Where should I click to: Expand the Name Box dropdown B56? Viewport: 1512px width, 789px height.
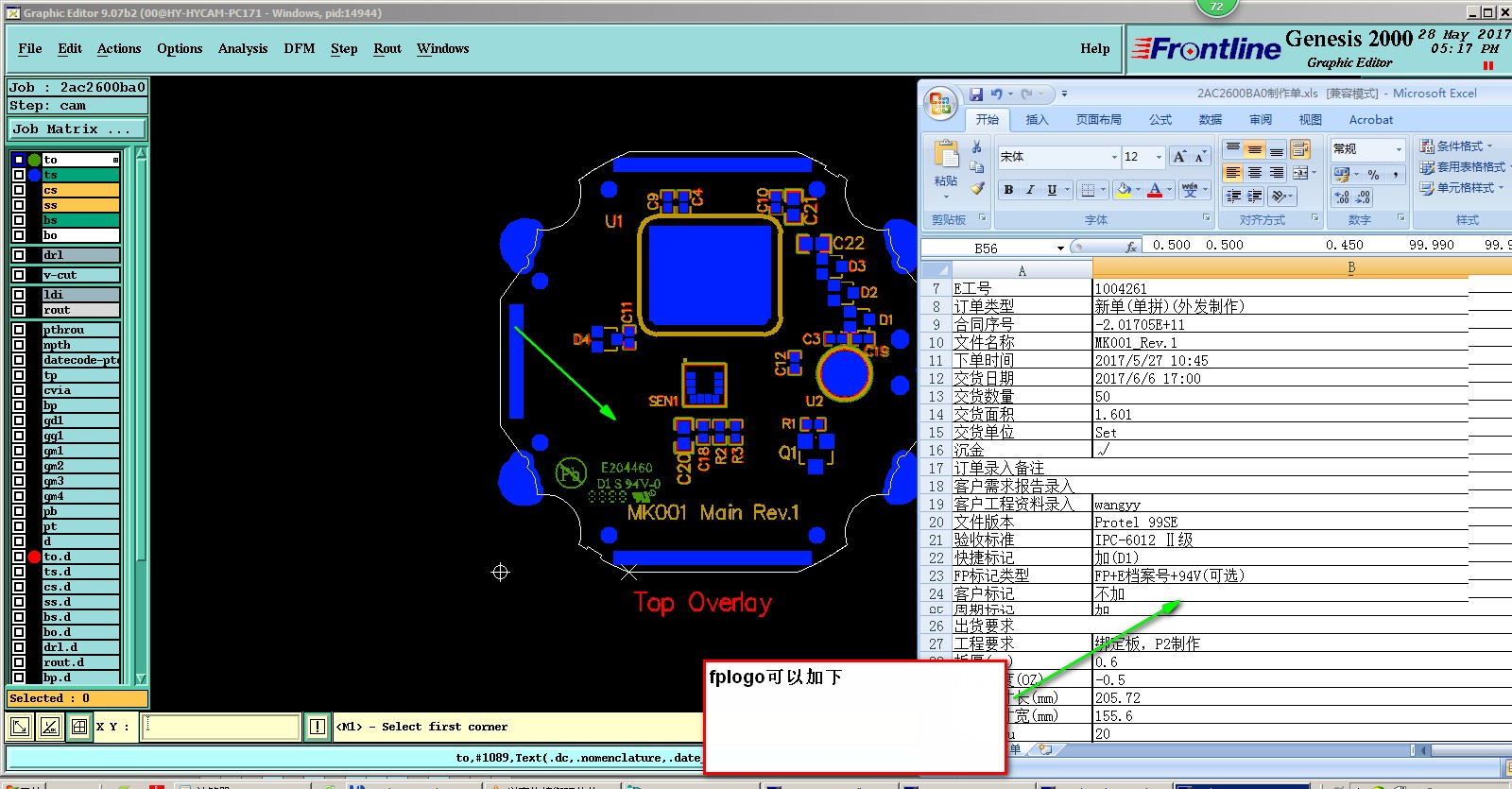point(1060,248)
